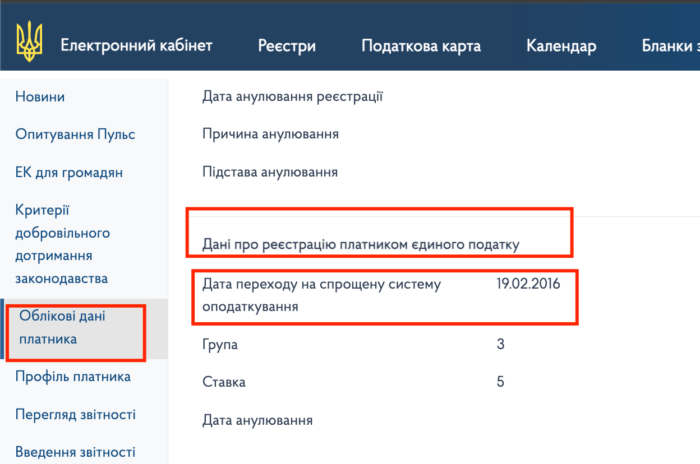Open Критерії добровільного дотримання законодавства
This screenshot has width=700, height=464.
pyautogui.click(x=65, y=244)
